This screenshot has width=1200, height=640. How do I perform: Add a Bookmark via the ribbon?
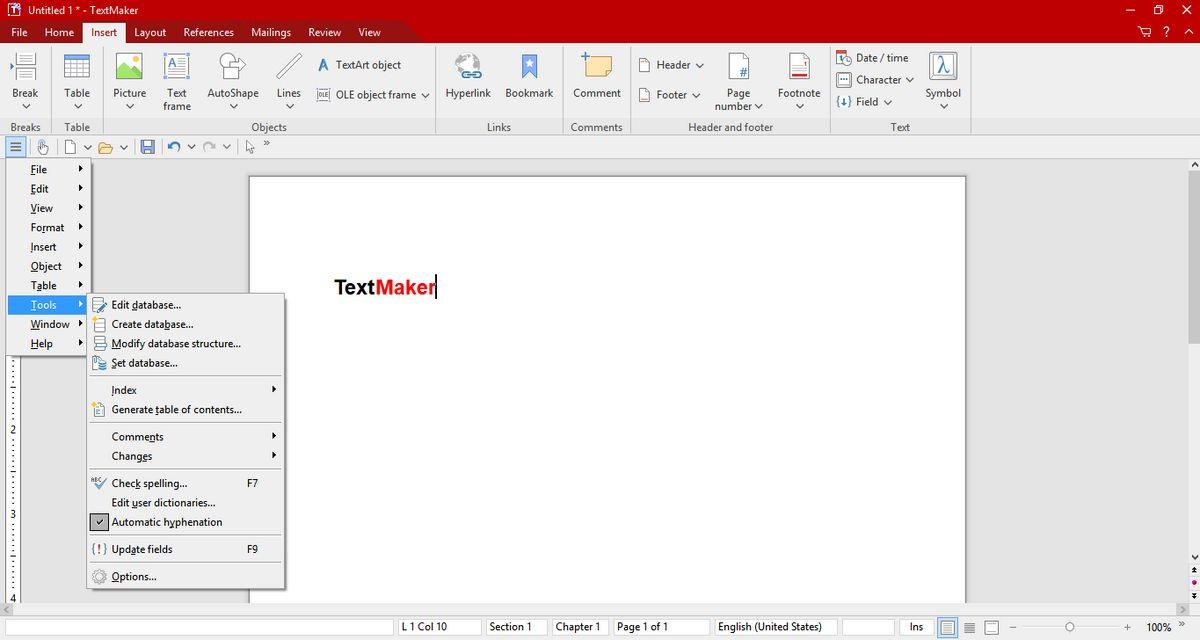click(529, 76)
